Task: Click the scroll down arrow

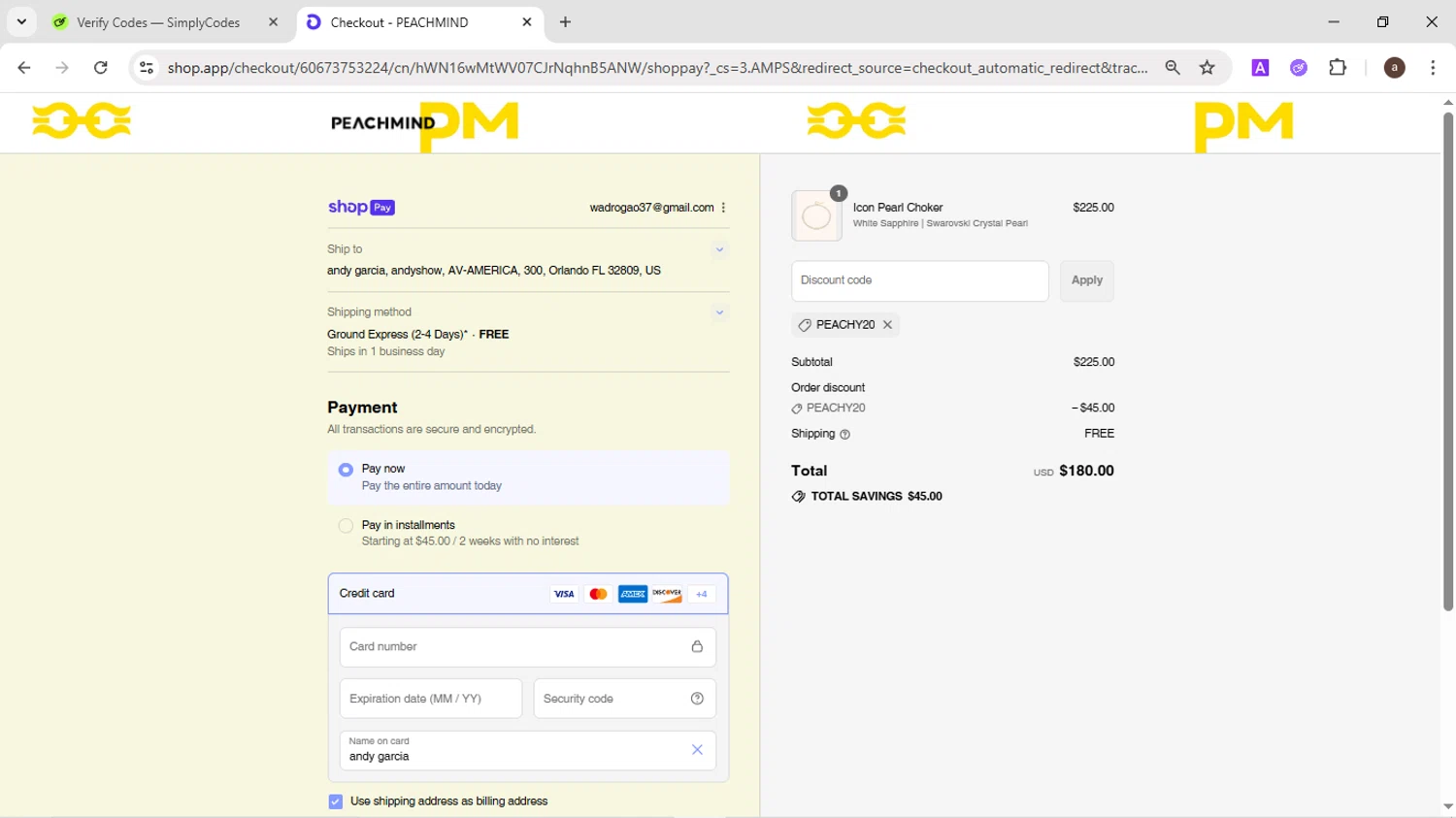Action: coord(1447,807)
